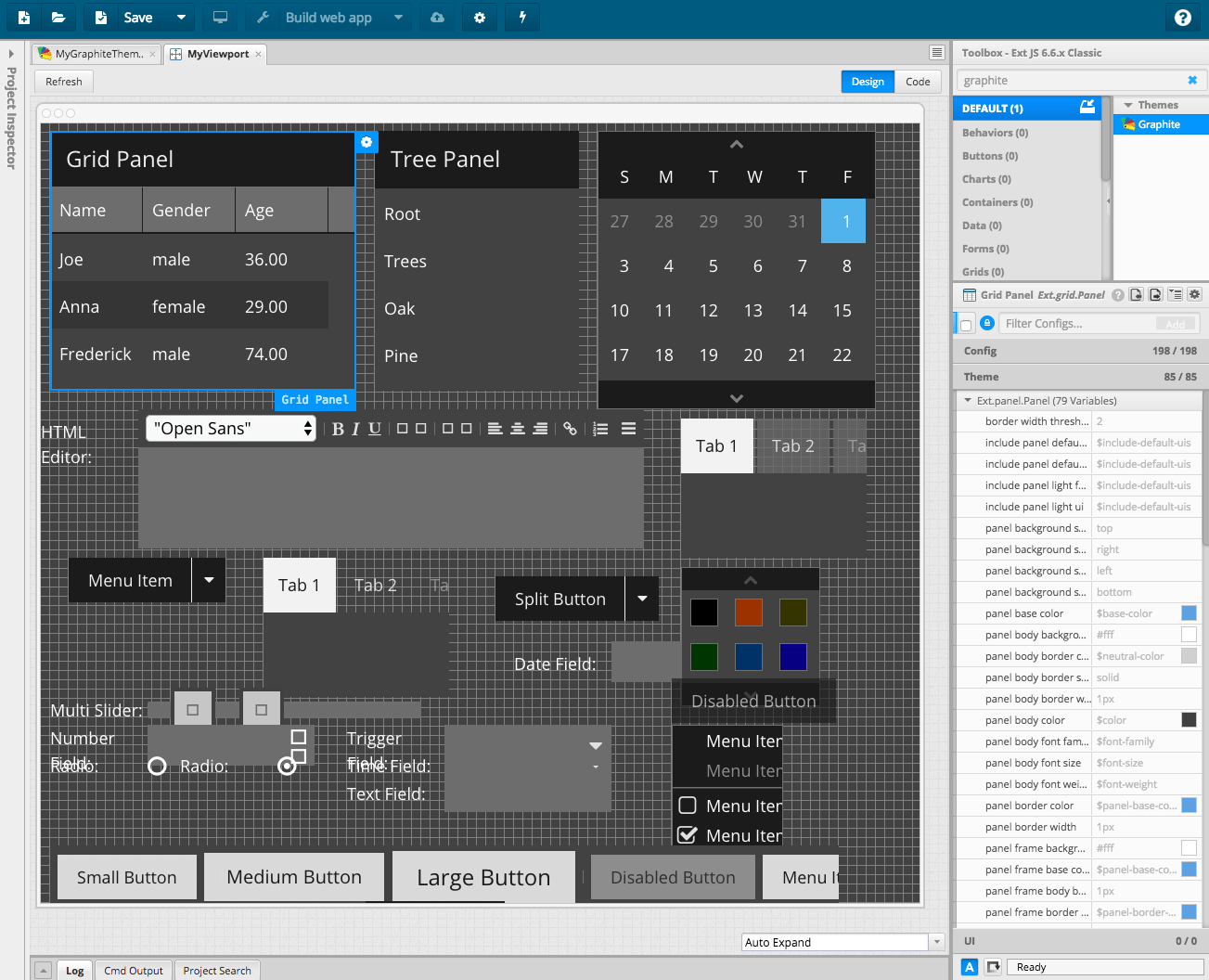
Task: Select Tab 2 in upper tab panel
Action: tap(793, 446)
